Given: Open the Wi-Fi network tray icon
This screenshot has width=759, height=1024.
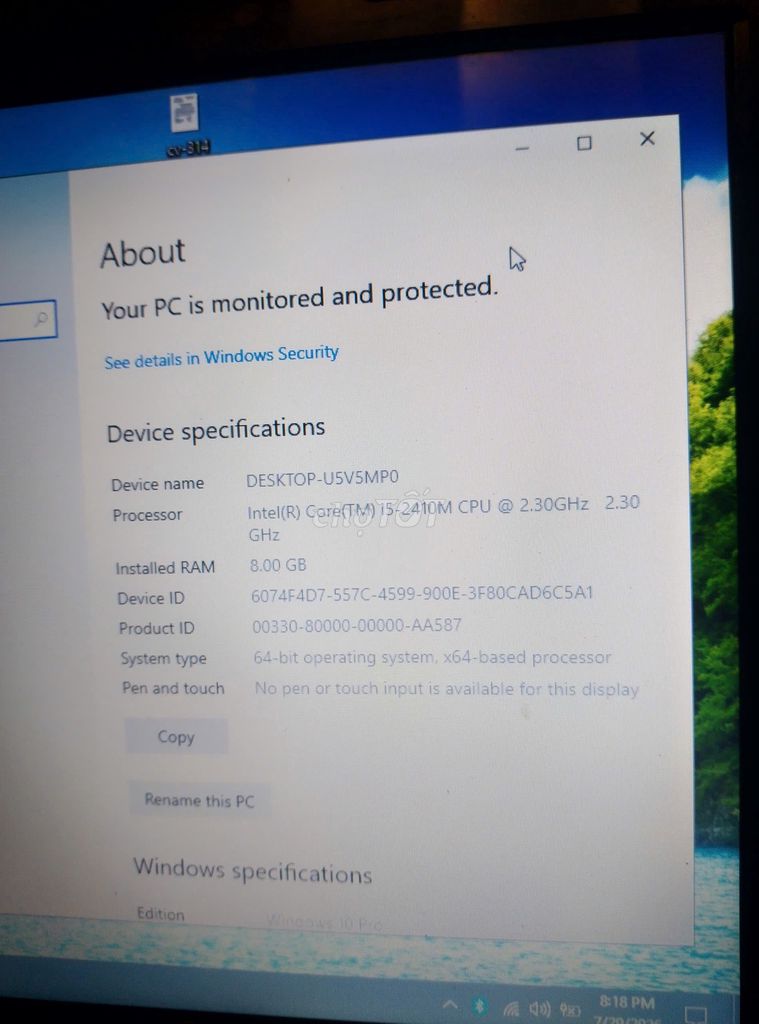Looking at the screenshot, I should pyautogui.click(x=511, y=1009).
